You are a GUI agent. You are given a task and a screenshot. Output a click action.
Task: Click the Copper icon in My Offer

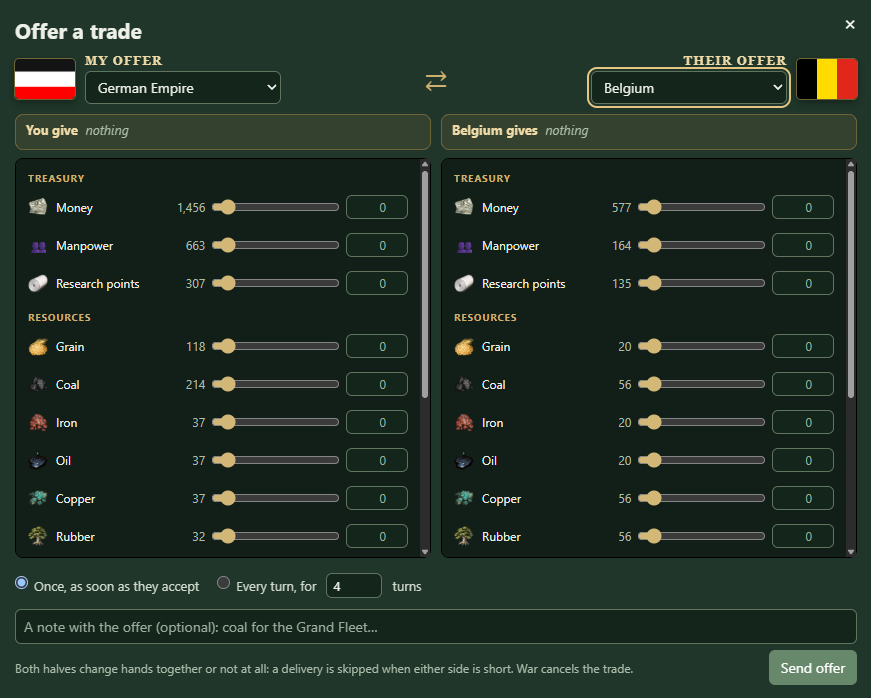pos(38,498)
